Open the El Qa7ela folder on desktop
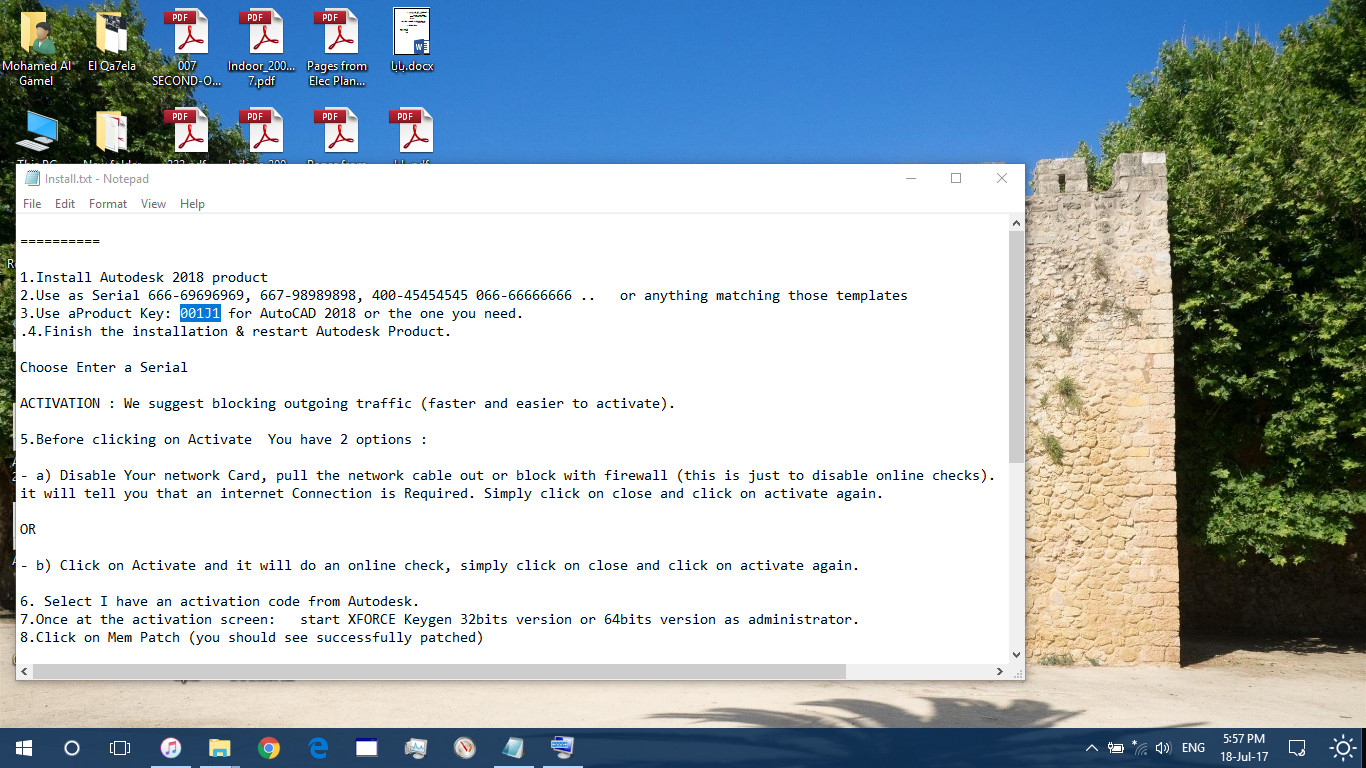This screenshot has height=768, width=1366. (112, 43)
